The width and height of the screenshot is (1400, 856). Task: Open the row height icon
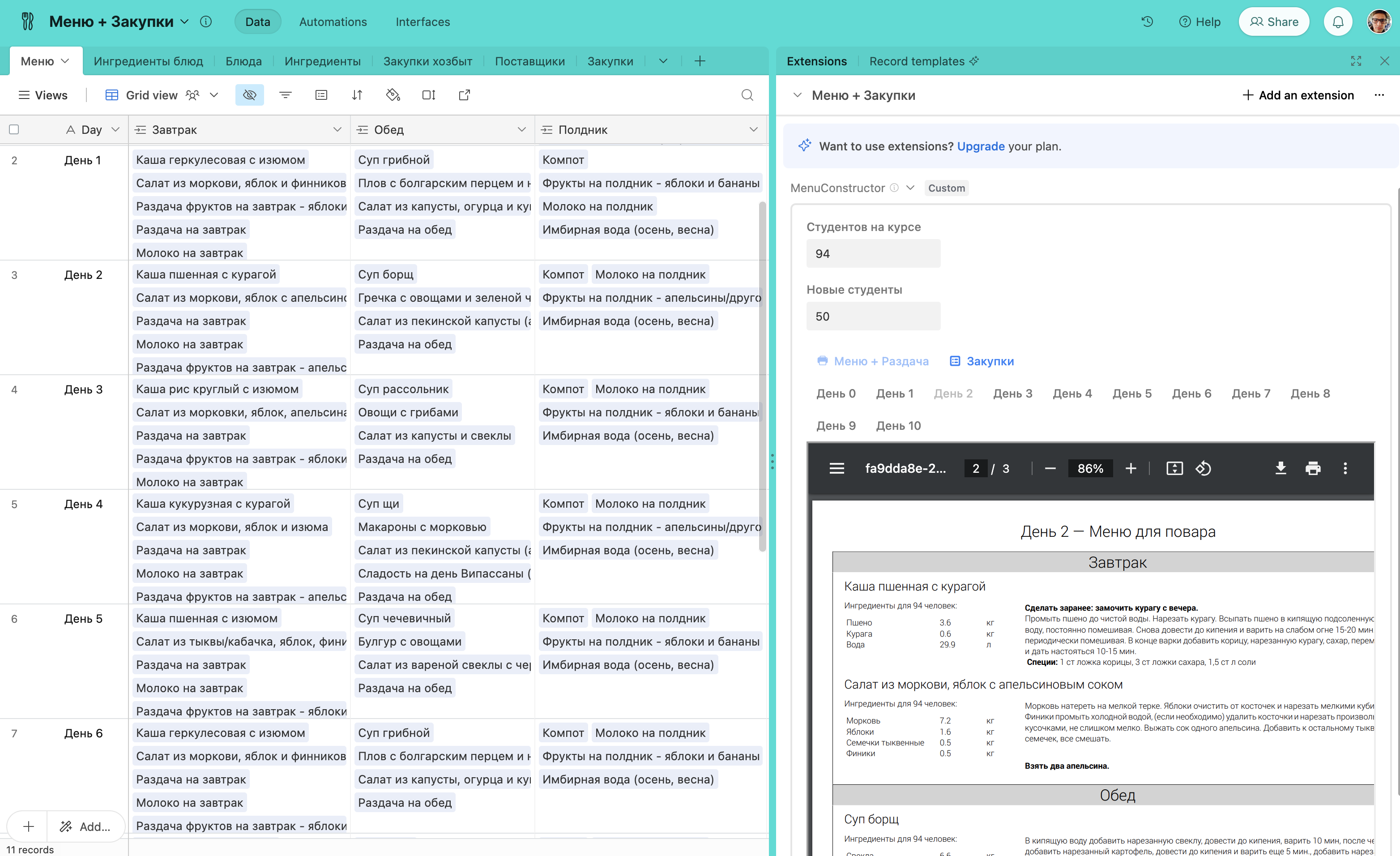click(x=429, y=95)
